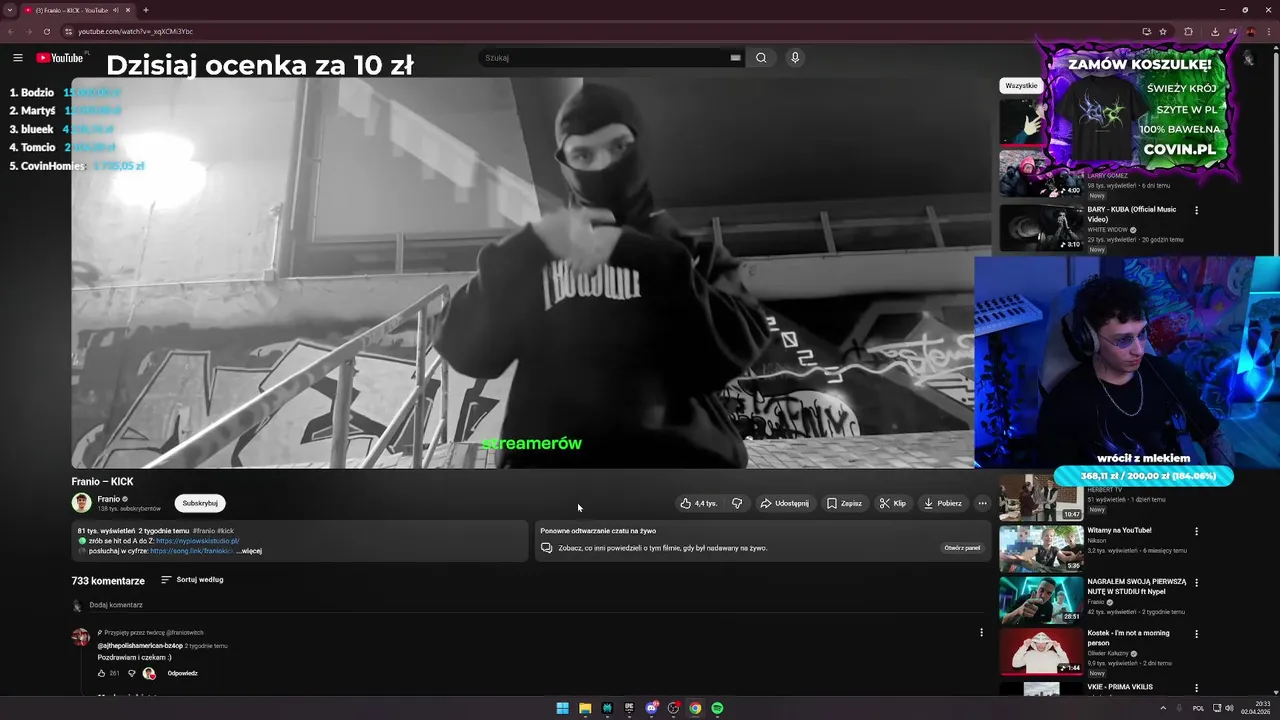Open BARY - KUBA (Official Music Video) thumbnail
Screen dimensions: 1280x720
point(1041,227)
